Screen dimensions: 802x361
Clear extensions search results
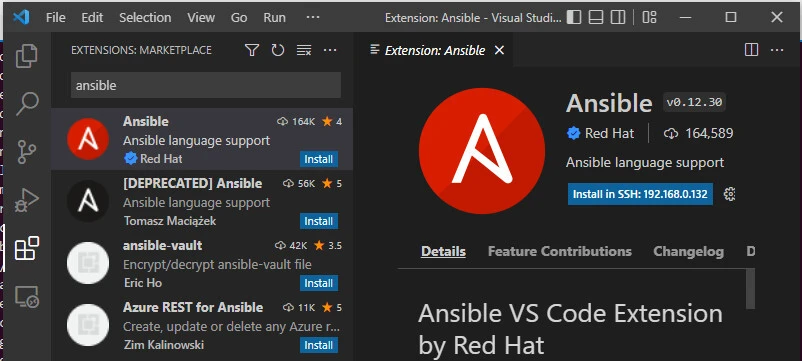click(304, 50)
